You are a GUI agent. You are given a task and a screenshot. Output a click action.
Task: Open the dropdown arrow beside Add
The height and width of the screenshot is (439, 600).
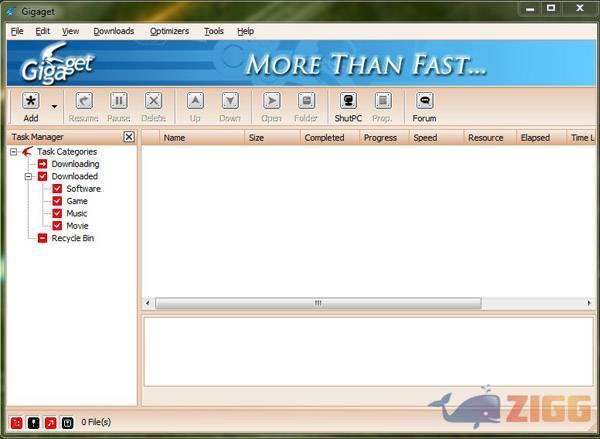click(x=55, y=104)
